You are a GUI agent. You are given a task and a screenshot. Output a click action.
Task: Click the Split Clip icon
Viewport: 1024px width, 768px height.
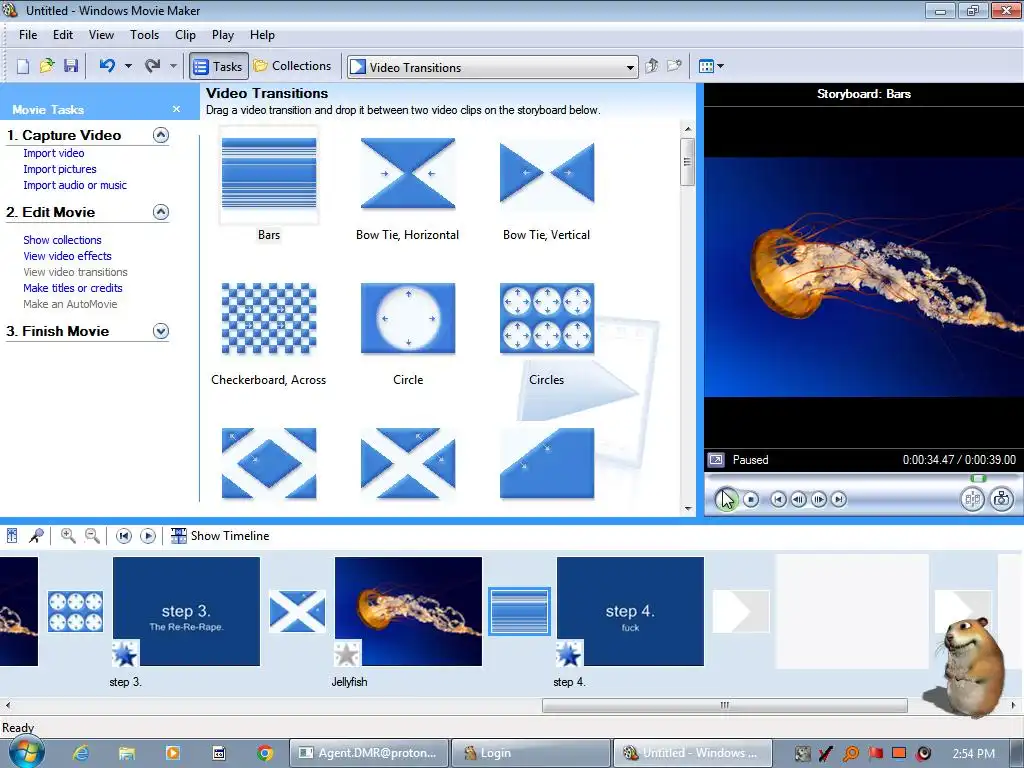972,500
